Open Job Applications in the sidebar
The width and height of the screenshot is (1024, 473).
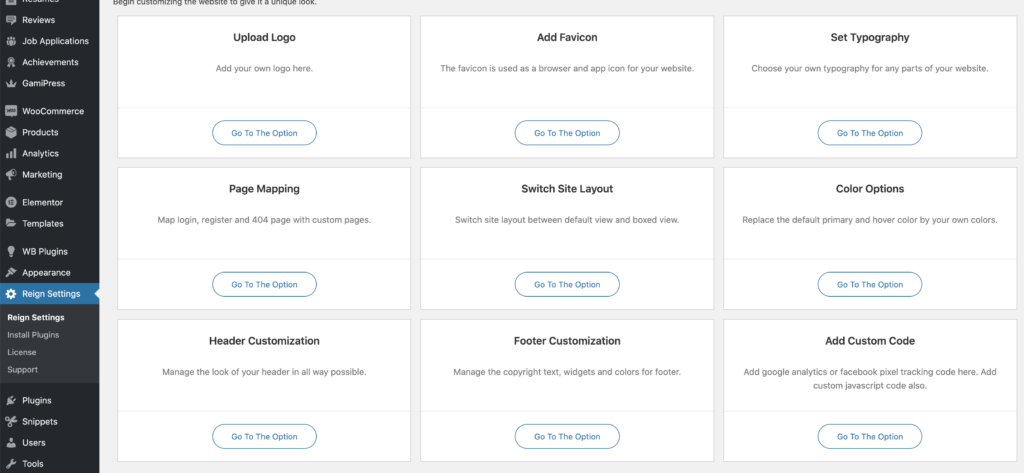pos(55,41)
